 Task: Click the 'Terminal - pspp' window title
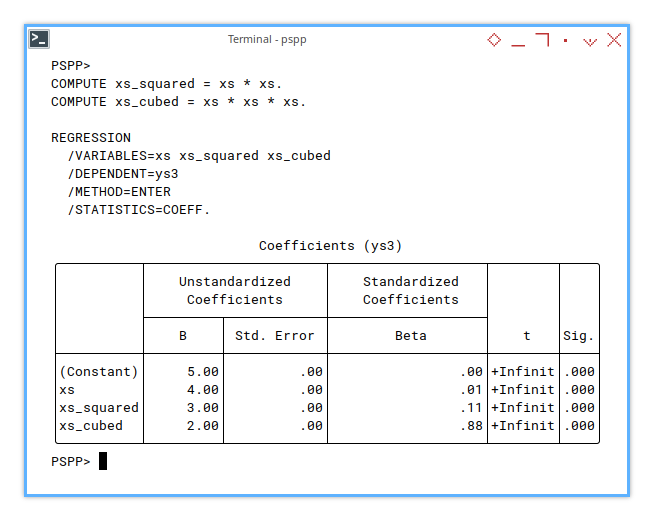click(x=267, y=39)
